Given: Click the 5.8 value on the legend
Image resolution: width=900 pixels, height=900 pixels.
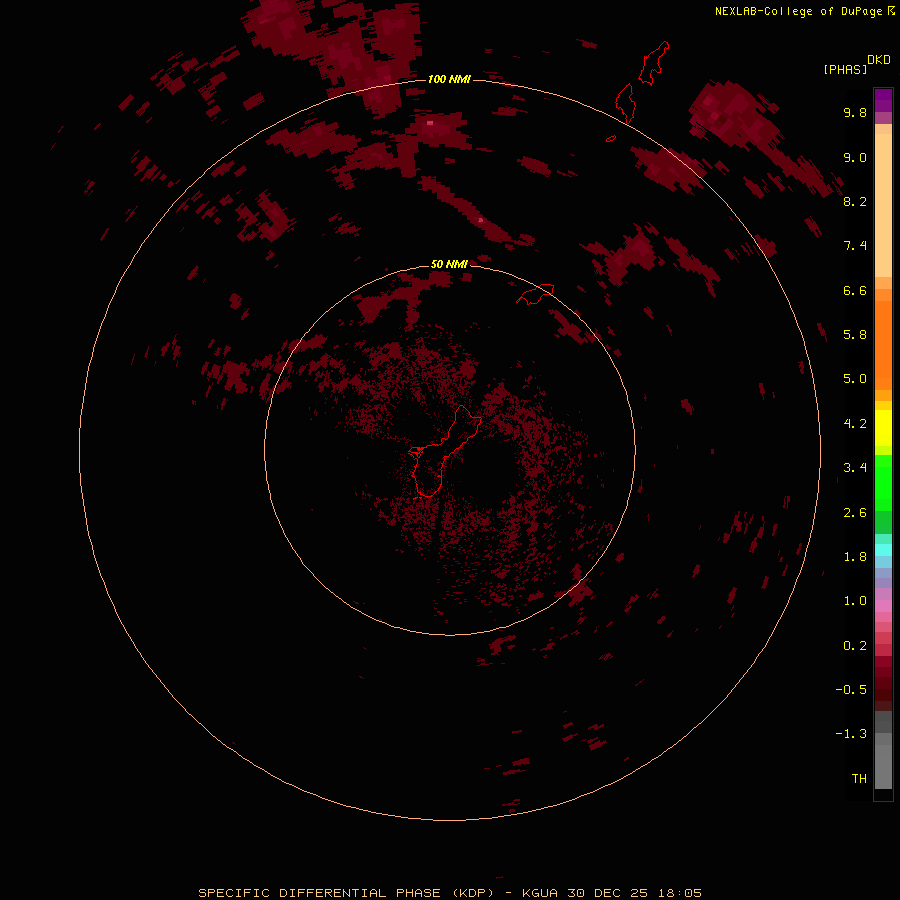Looking at the screenshot, I should (855, 334).
